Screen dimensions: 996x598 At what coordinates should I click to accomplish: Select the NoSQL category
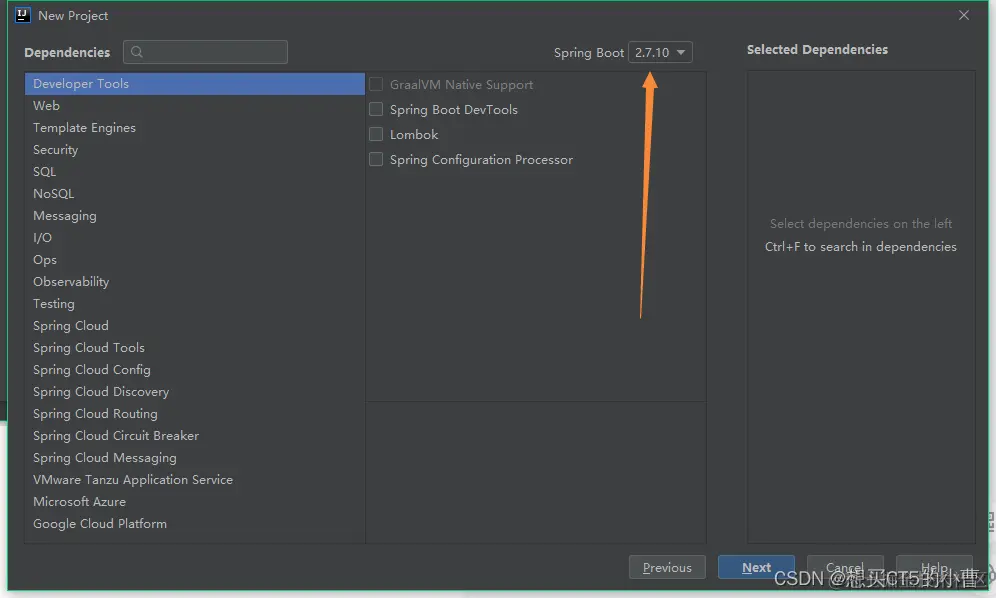(194, 194)
